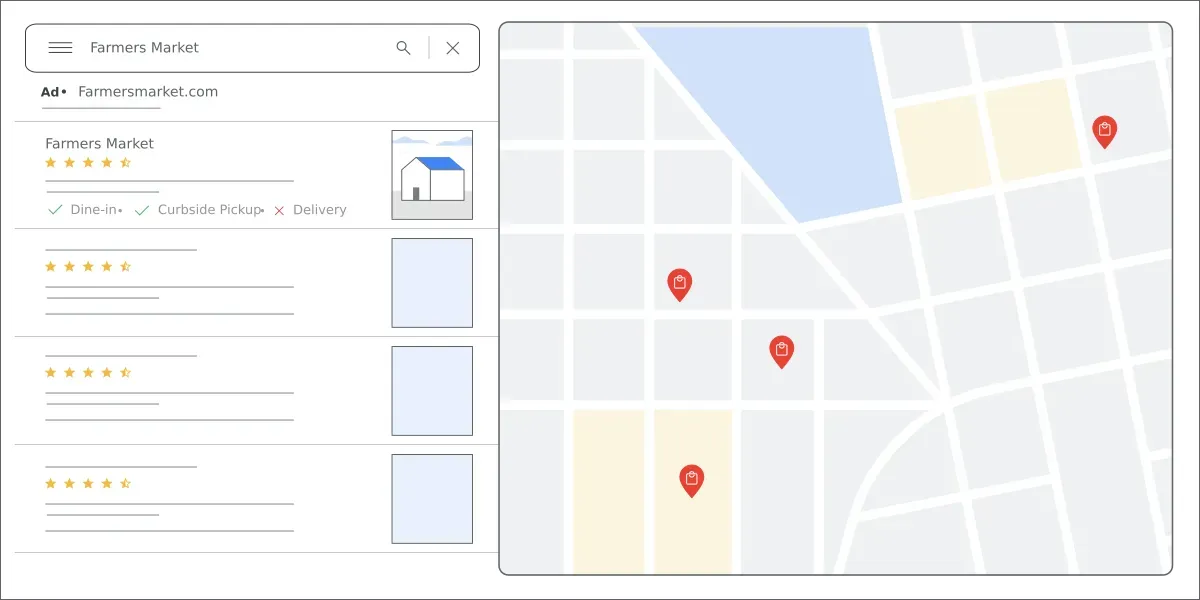
Task: Click the star rating of the last listing
Action: [89, 483]
